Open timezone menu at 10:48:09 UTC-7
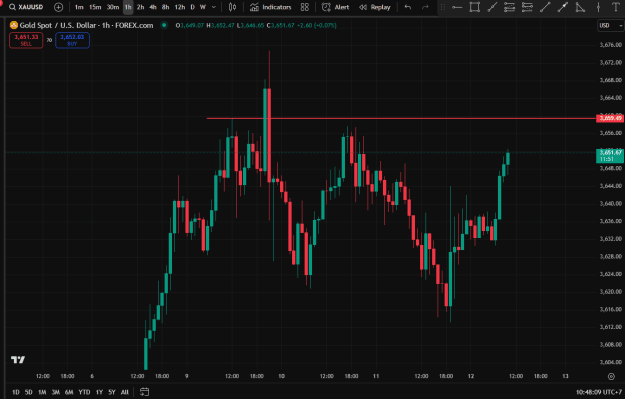 tap(599, 392)
